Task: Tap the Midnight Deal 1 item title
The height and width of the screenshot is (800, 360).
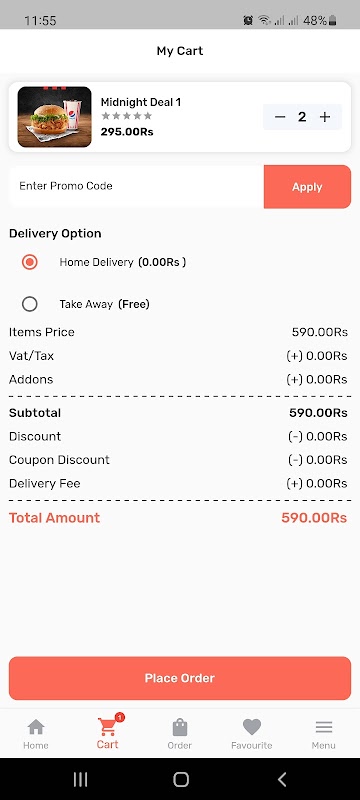Action: coord(141,102)
